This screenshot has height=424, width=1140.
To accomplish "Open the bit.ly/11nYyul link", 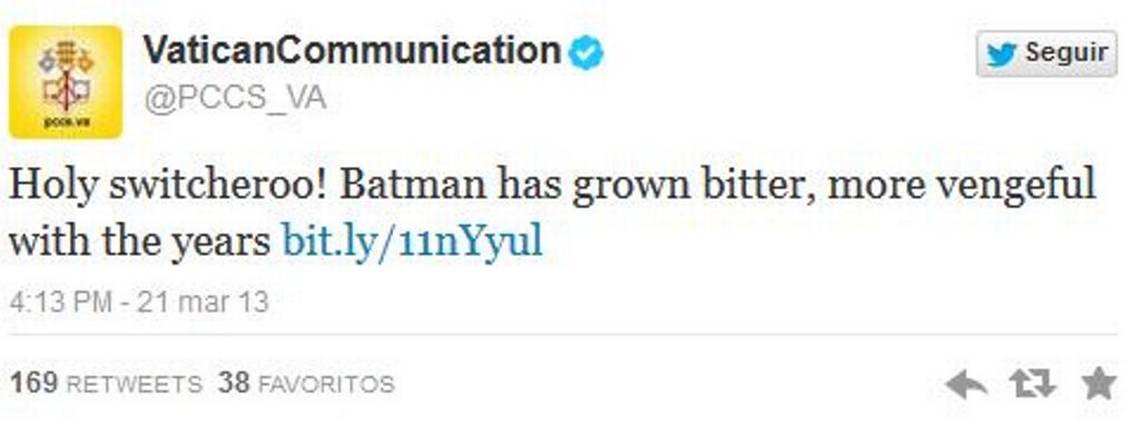I will 412,241.
